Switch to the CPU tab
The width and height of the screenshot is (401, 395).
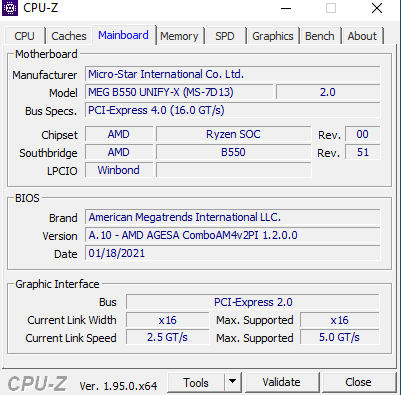[x=24, y=36]
